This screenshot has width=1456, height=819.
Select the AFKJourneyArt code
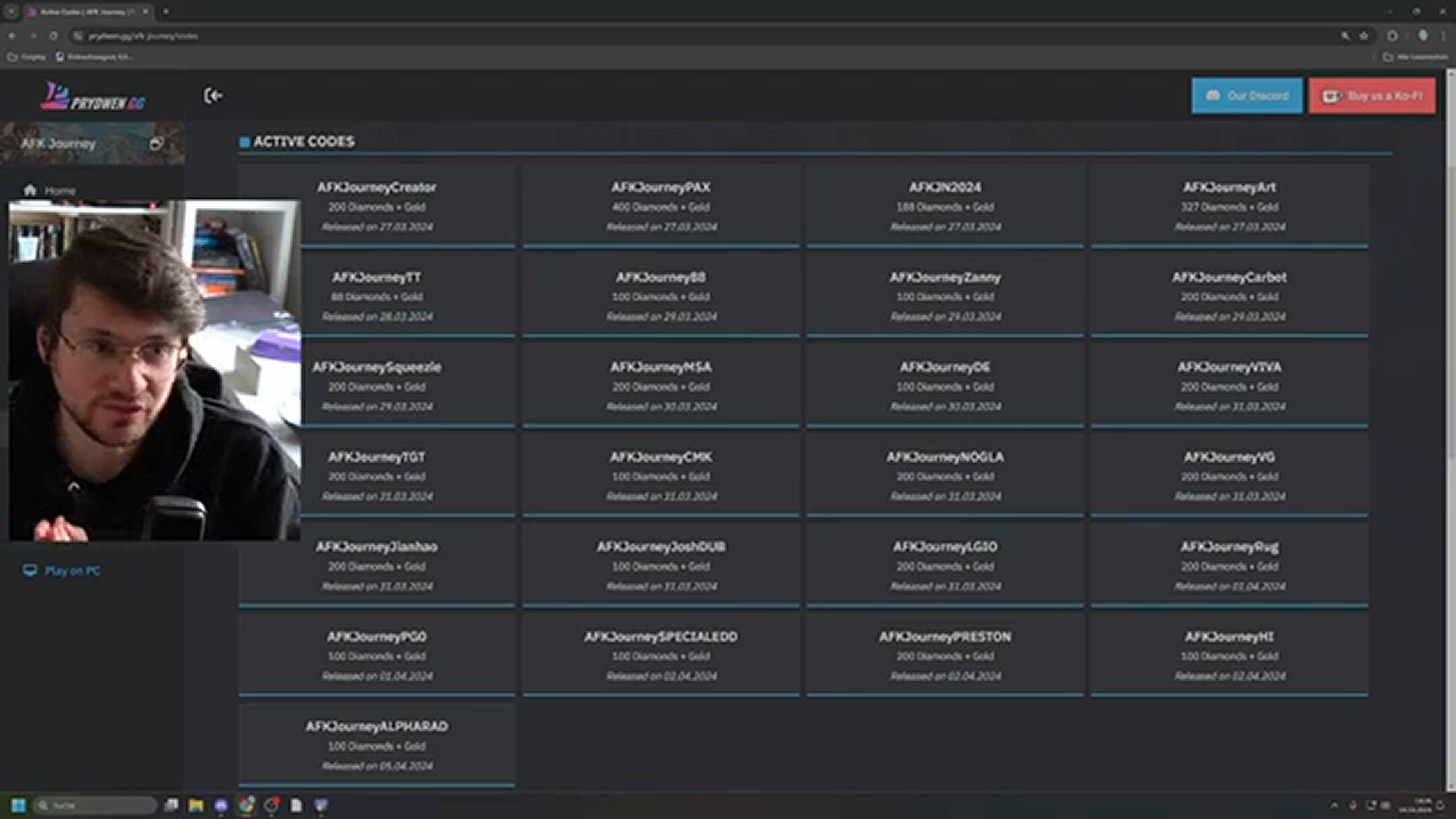coord(1229,206)
